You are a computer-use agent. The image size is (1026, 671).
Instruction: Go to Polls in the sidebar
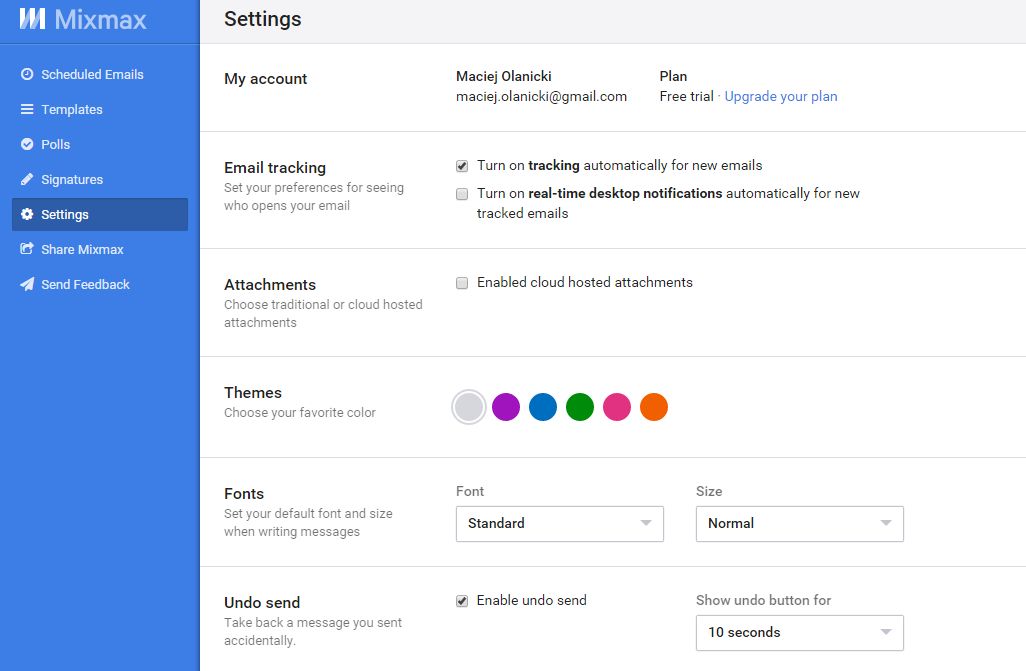(x=56, y=145)
